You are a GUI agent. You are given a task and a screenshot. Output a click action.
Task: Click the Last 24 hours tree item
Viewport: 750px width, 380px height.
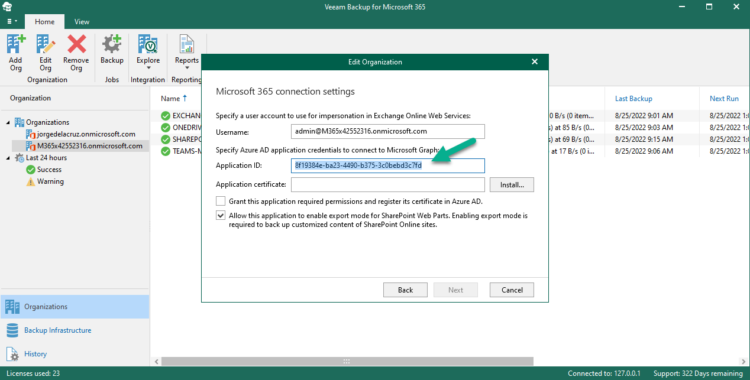point(41,158)
